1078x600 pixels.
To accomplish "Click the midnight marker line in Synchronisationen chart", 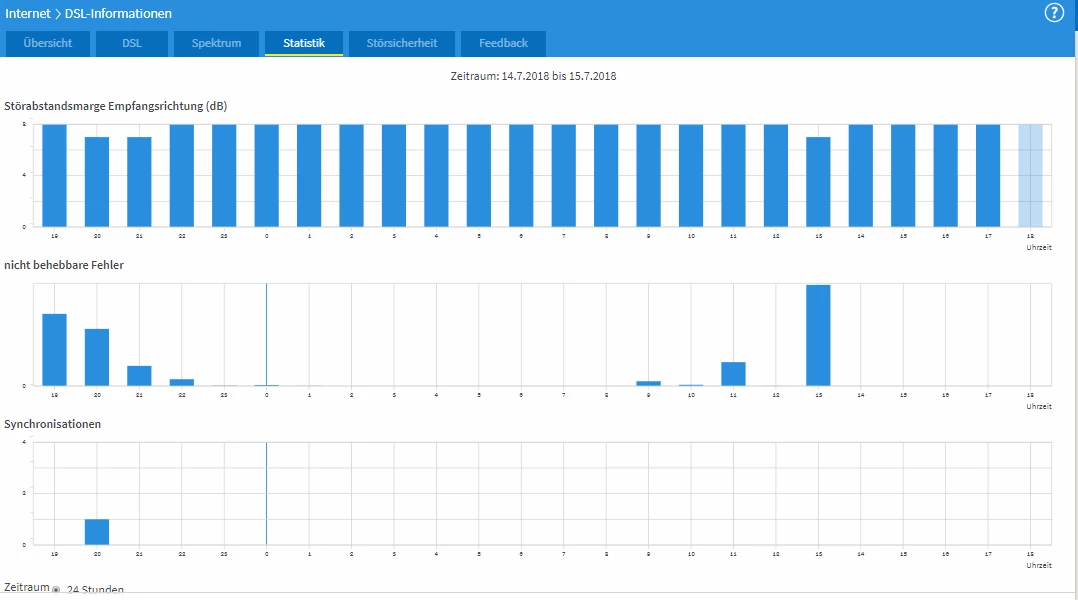I will [x=267, y=493].
